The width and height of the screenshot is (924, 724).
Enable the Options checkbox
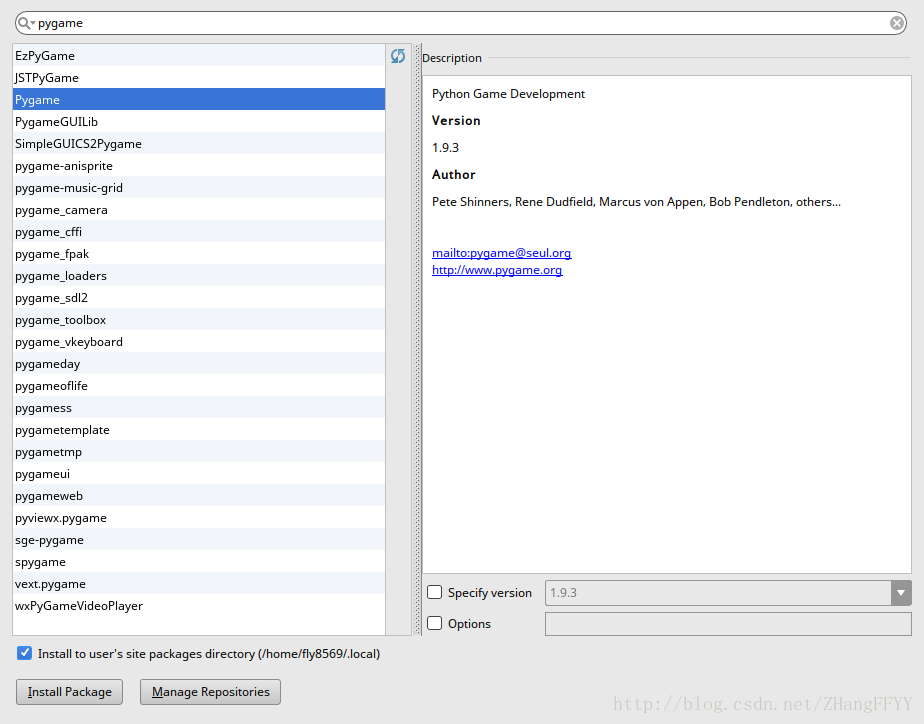[434, 623]
